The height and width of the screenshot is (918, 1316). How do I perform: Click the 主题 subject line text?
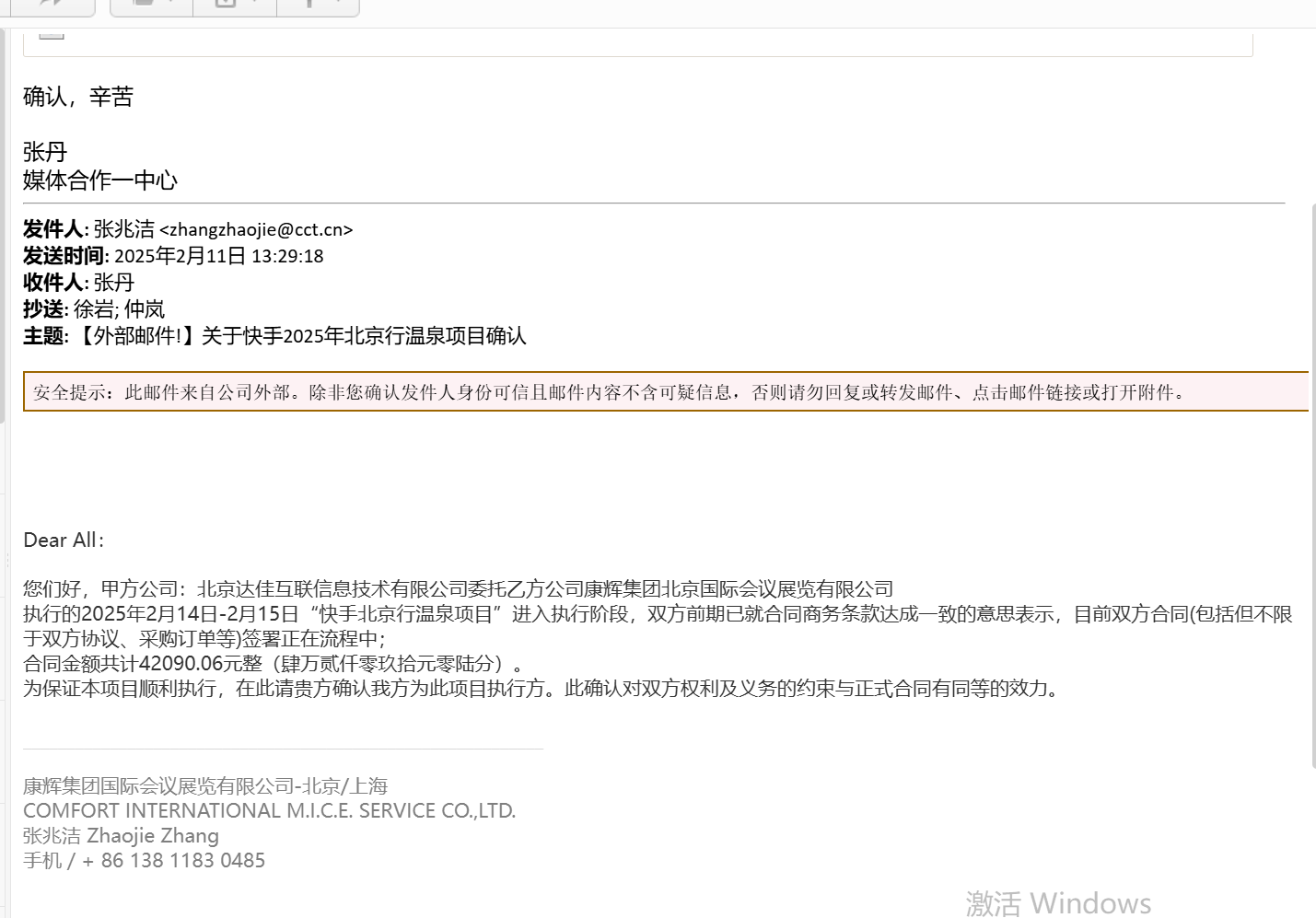tap(274, 336)
